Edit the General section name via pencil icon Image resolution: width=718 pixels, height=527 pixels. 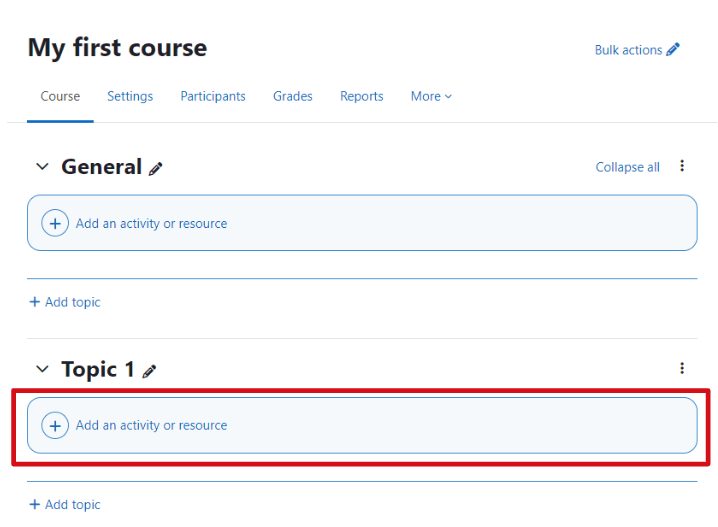pyautogui.click(x=156, y=169)
